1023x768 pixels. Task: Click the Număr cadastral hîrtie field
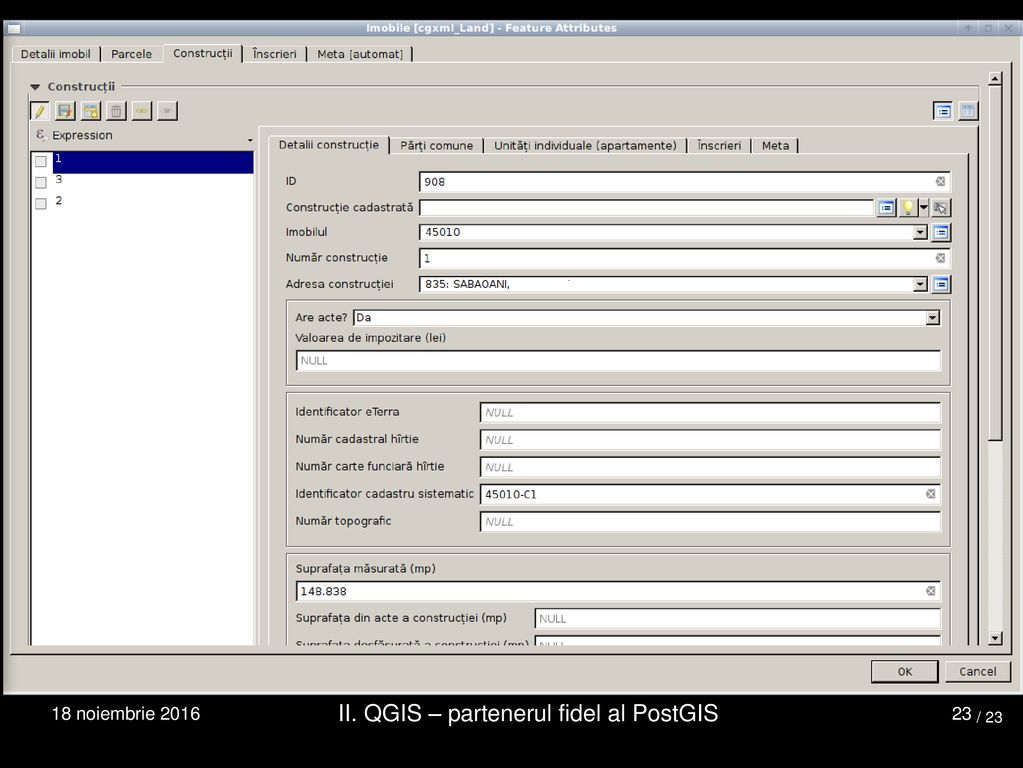tap(710, 440)
